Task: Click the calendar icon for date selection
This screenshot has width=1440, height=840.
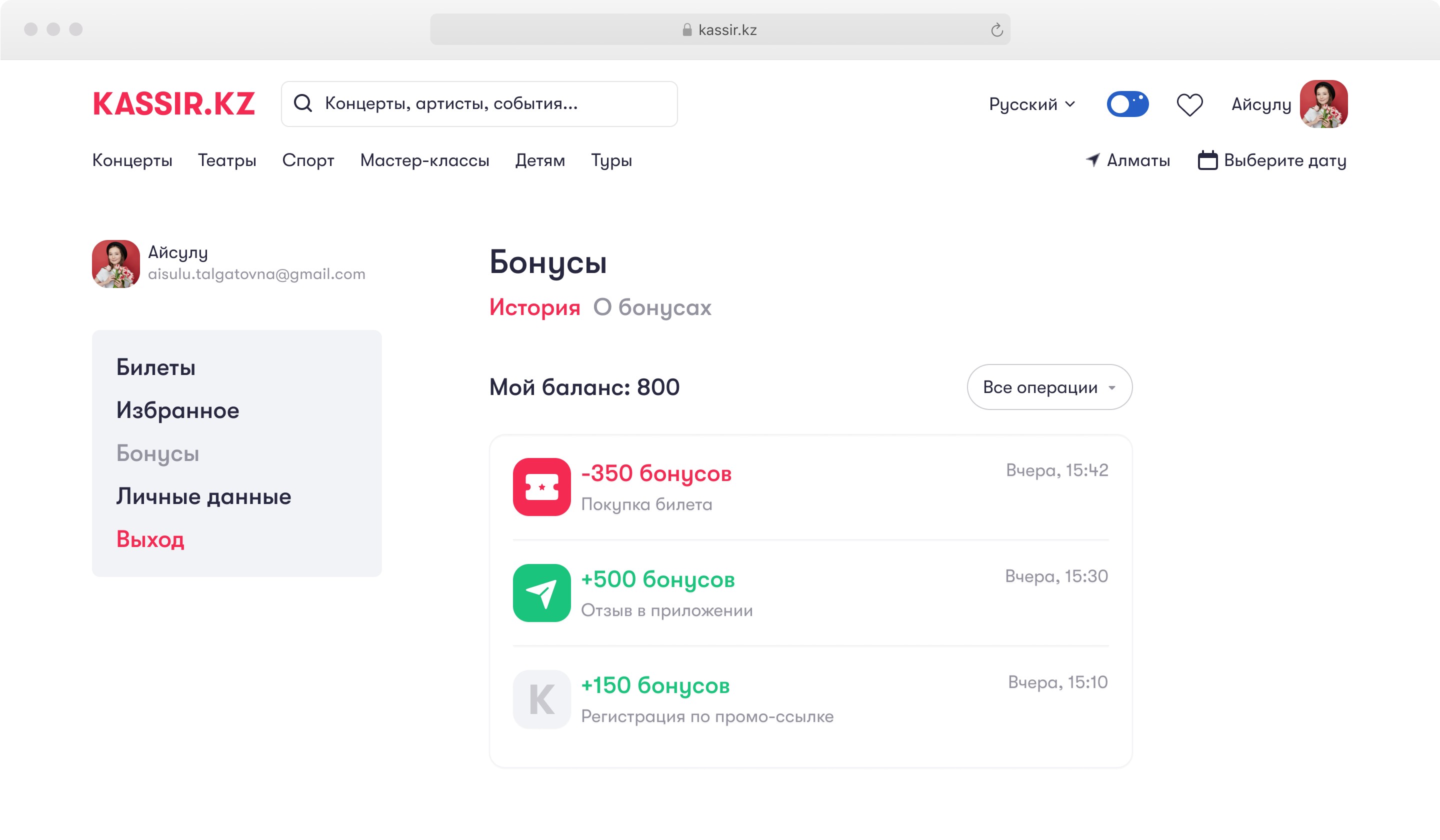Action: [1207, 160]
